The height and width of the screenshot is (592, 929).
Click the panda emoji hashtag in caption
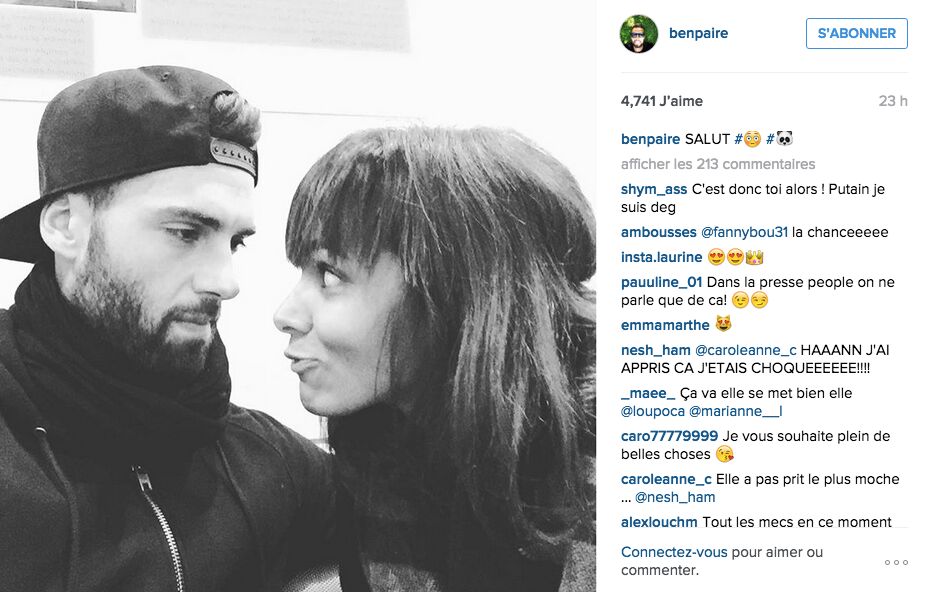point(779,139)
